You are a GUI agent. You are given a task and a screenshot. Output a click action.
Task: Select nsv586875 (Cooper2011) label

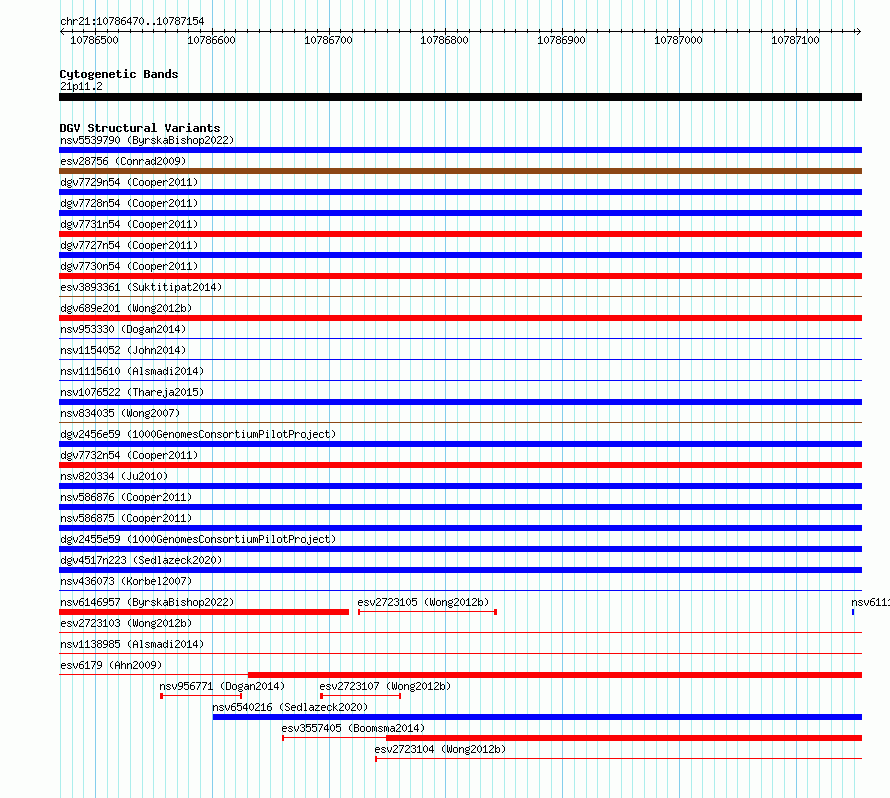point(126,518)
